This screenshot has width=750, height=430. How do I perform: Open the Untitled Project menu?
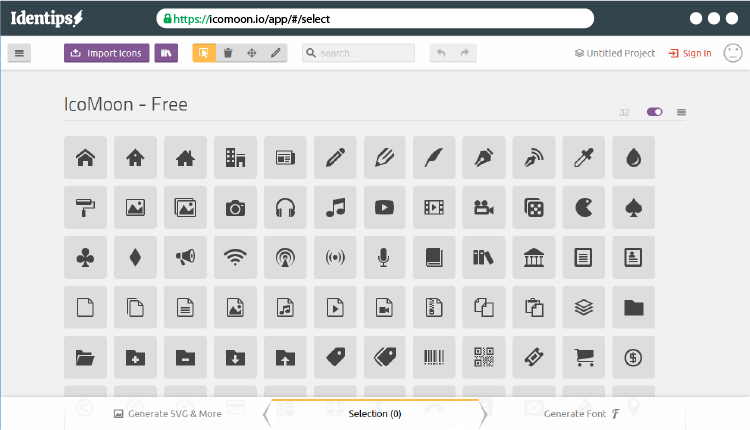(615, 53)
